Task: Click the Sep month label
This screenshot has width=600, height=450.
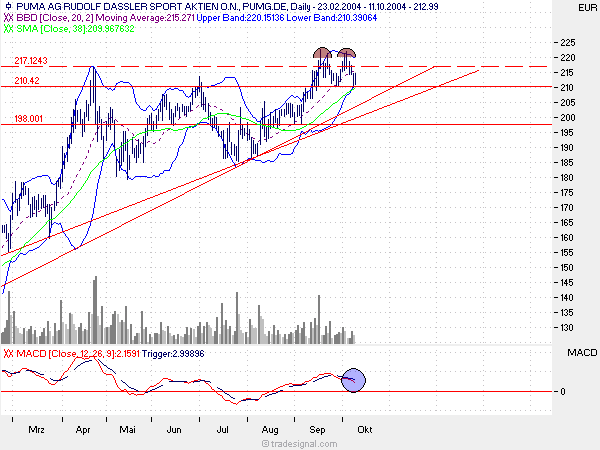Action: tap(317, 430)
